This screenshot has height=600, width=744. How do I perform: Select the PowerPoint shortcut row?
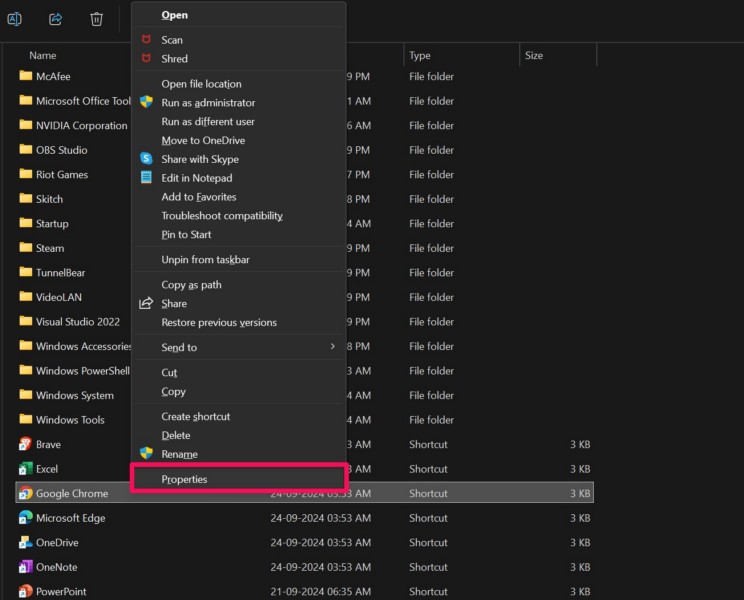pos(61,591)
